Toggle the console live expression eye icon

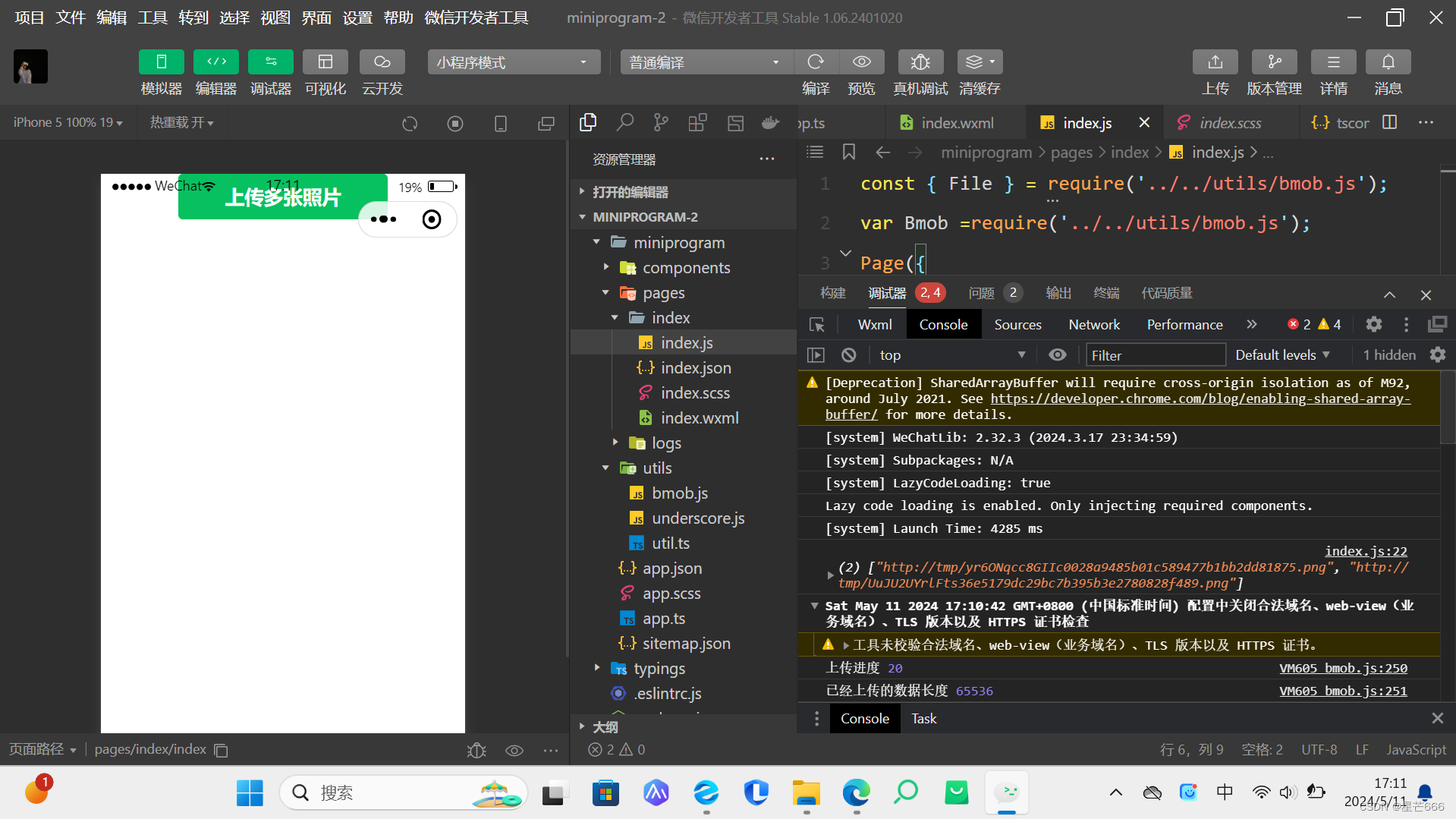click(x=1057, y=355)
